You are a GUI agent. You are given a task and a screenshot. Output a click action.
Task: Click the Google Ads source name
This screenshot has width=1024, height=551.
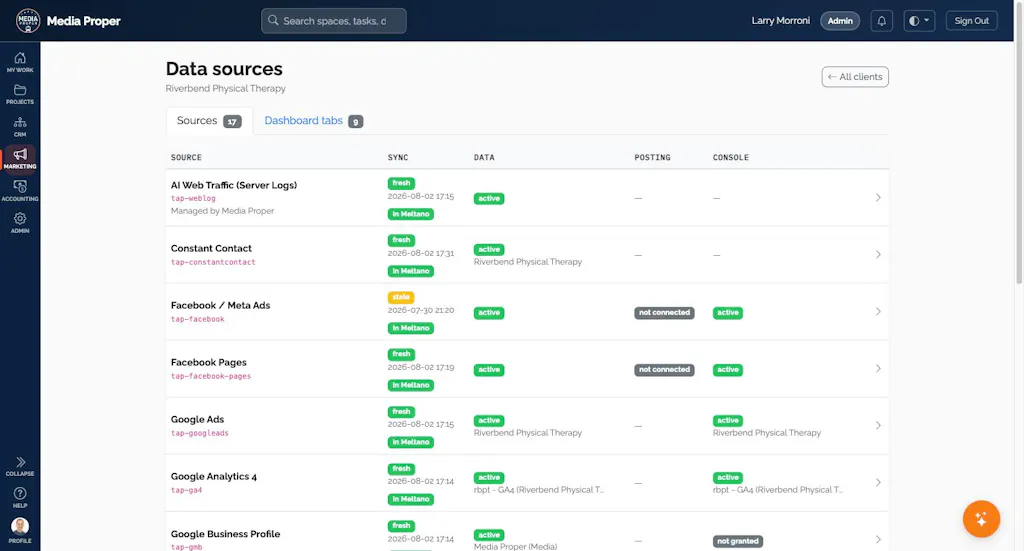click(197, 420)
